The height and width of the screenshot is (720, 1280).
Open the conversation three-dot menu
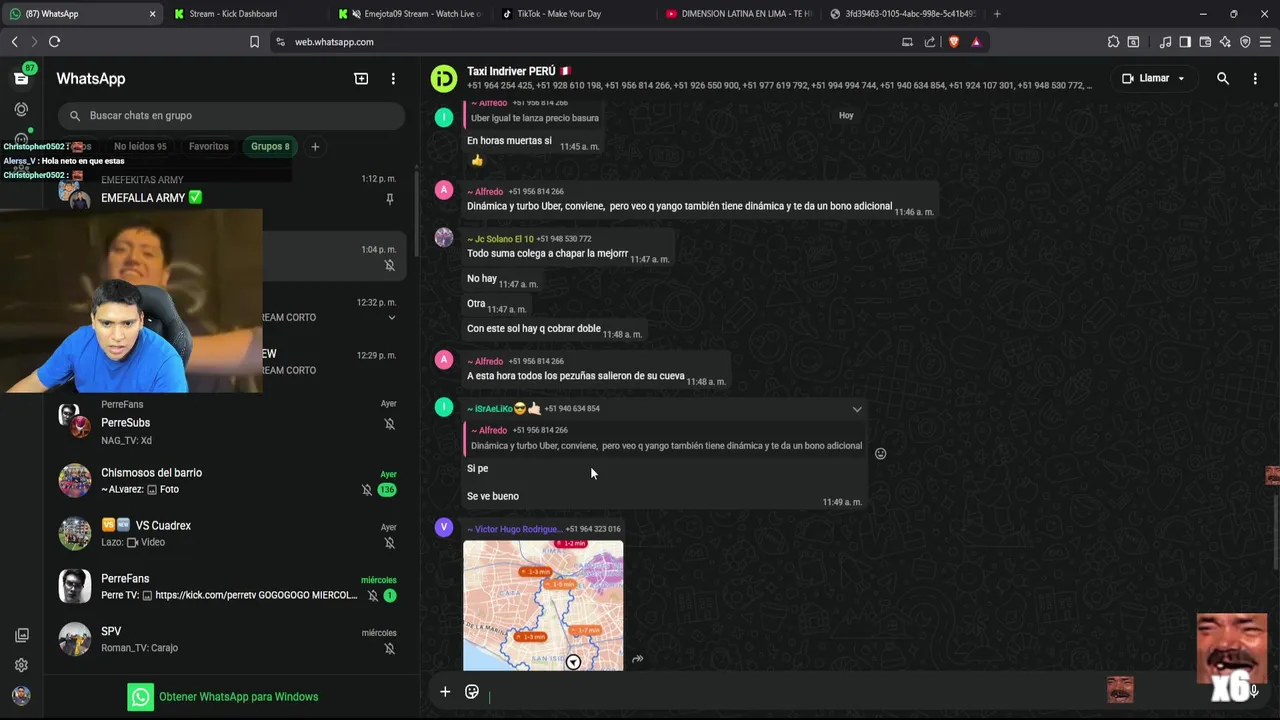tap(1255, 78)
